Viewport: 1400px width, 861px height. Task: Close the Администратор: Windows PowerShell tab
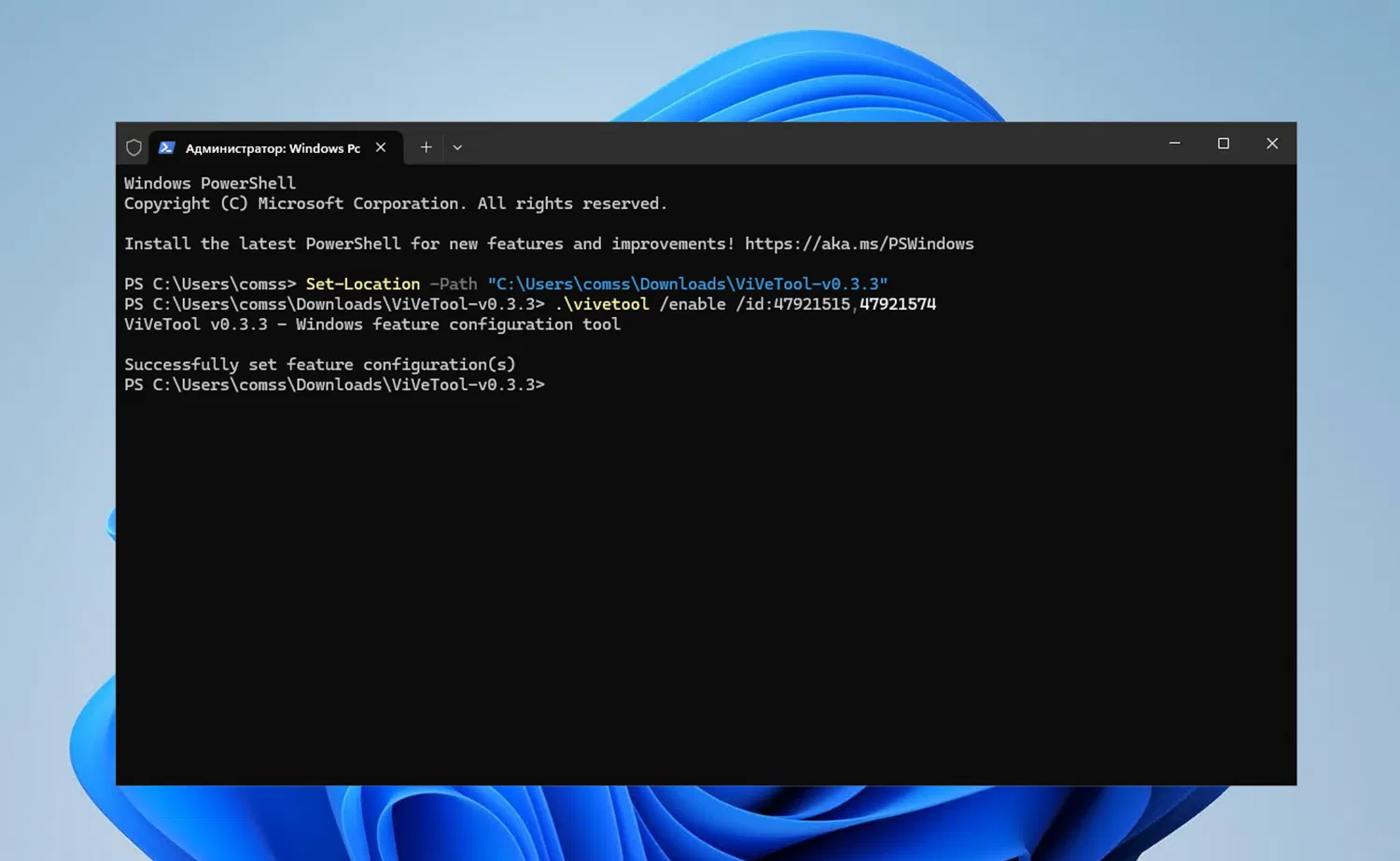(x=381, y=147)
